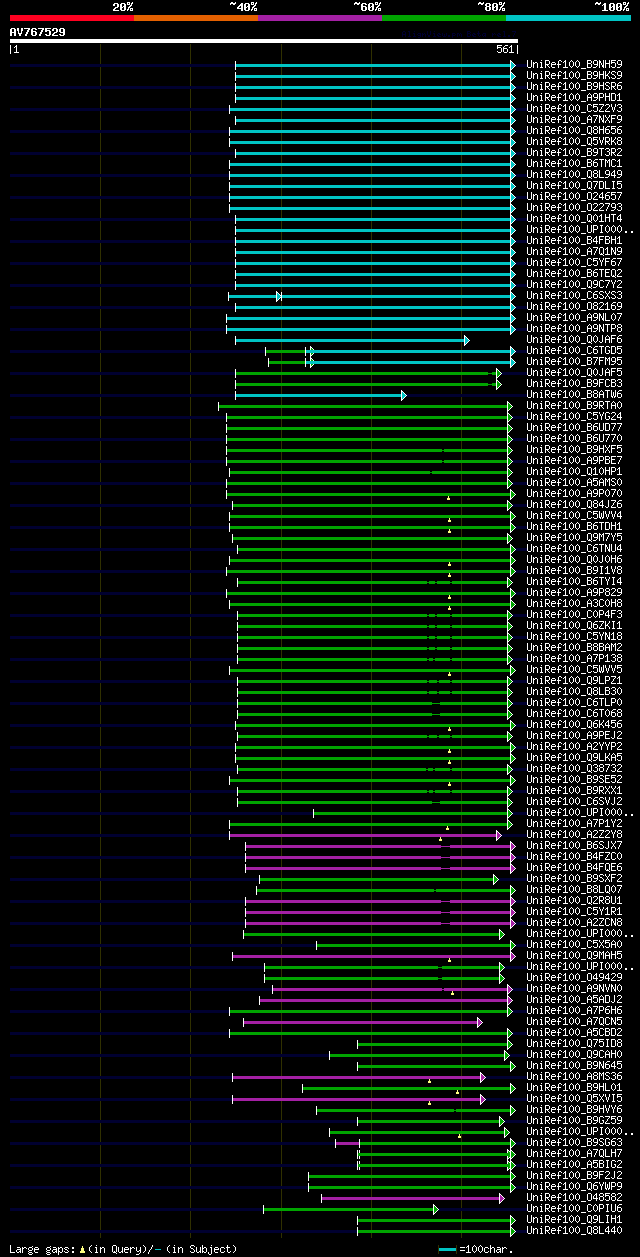This screenshot has width=640, height=1257.
Task: Open hit UniRef100_B9HSR6
Action: [574, 86]
